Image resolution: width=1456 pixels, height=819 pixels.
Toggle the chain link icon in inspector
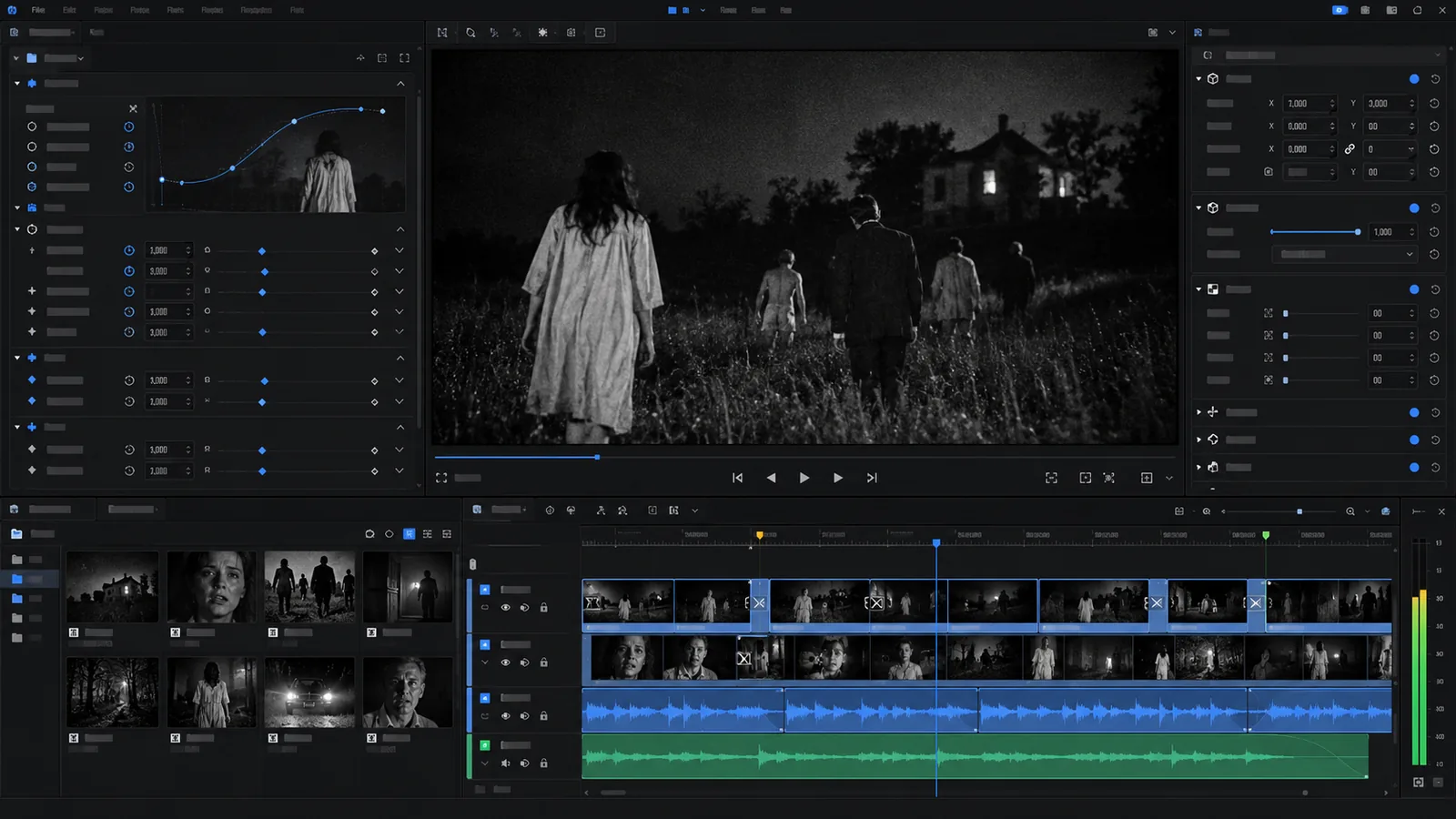pos(1350,149)
